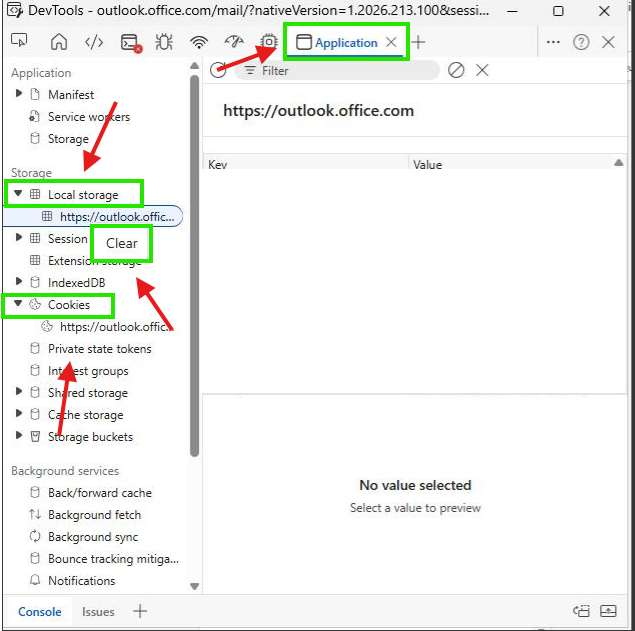Expand Shared storage node
The image size is (635, 631).
pyautogui.click(x=18, y=391)
